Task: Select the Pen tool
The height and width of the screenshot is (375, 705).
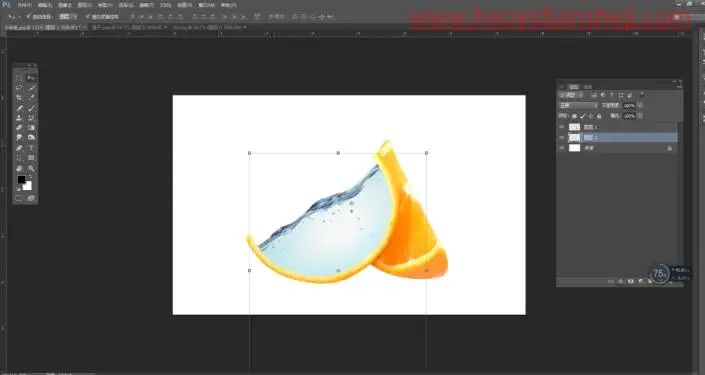Action: point(19,148)
